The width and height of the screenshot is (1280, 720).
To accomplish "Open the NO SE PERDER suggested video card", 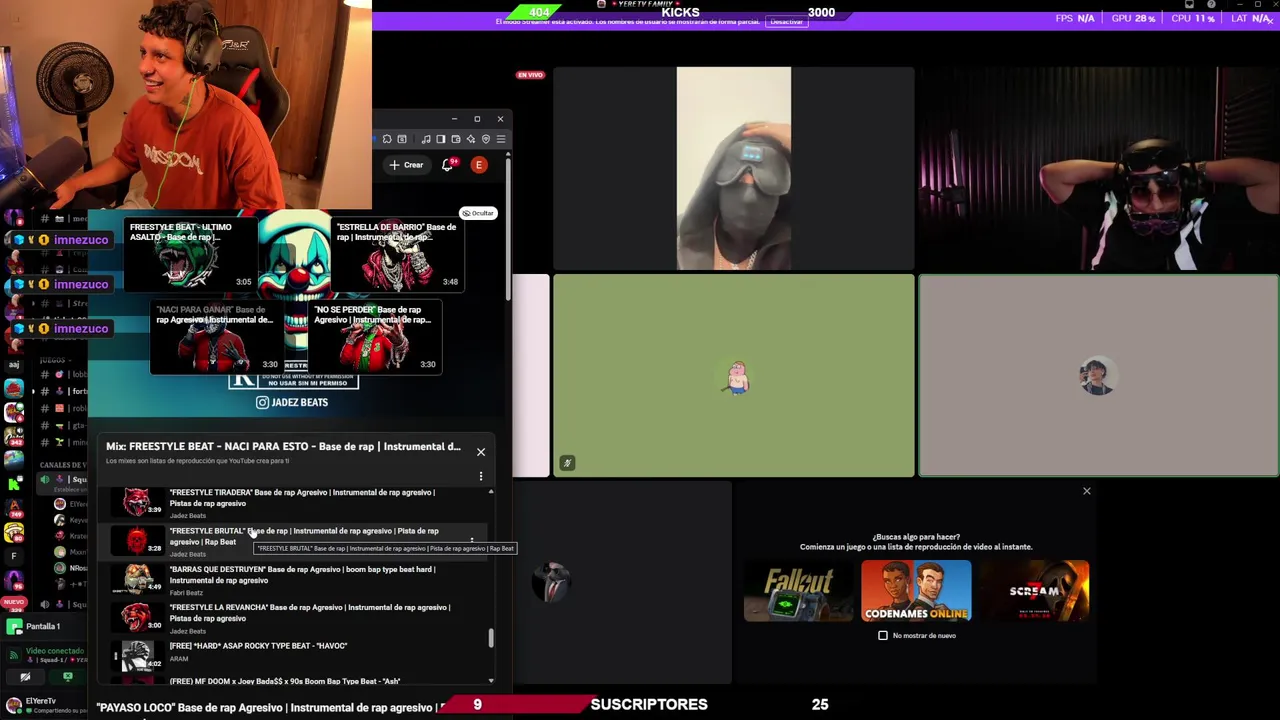I will 374,337.
